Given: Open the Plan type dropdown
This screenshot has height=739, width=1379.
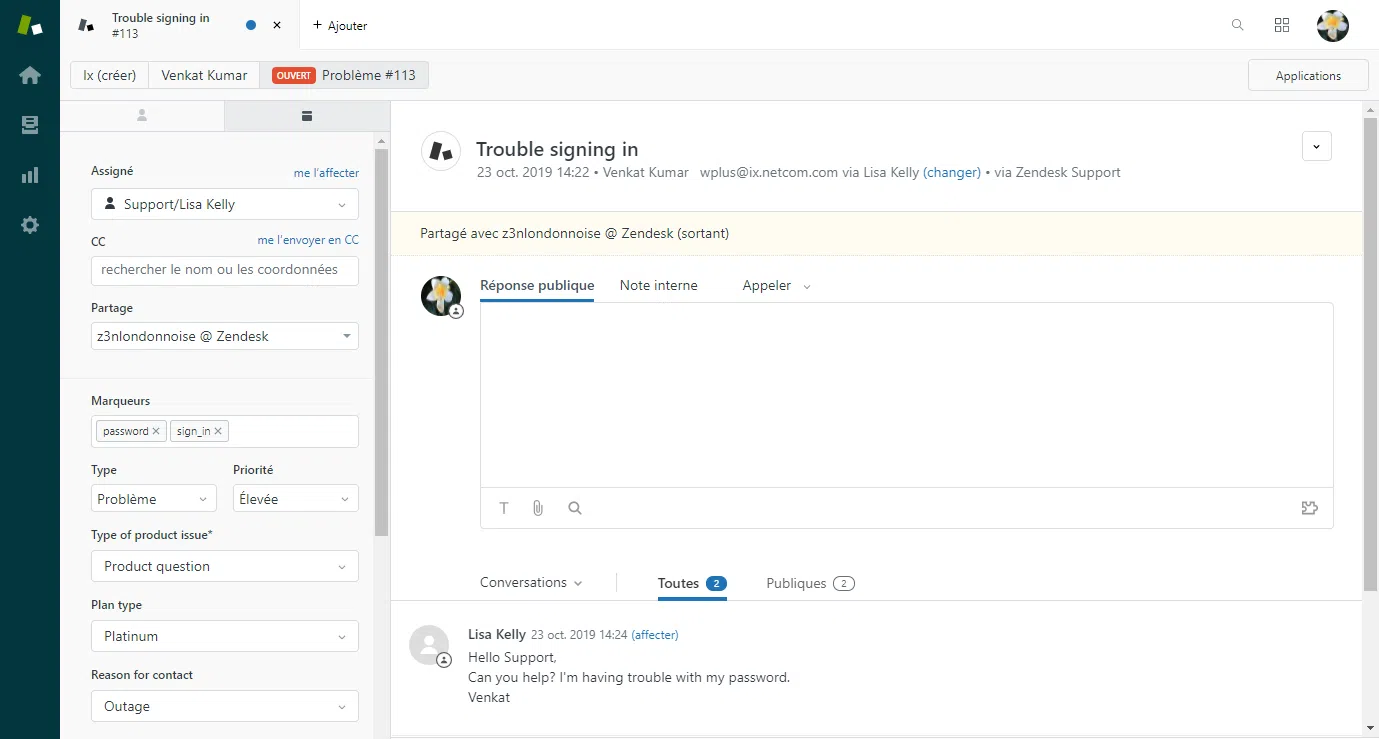Looking at the screenshot, I should tap(224, 636).
